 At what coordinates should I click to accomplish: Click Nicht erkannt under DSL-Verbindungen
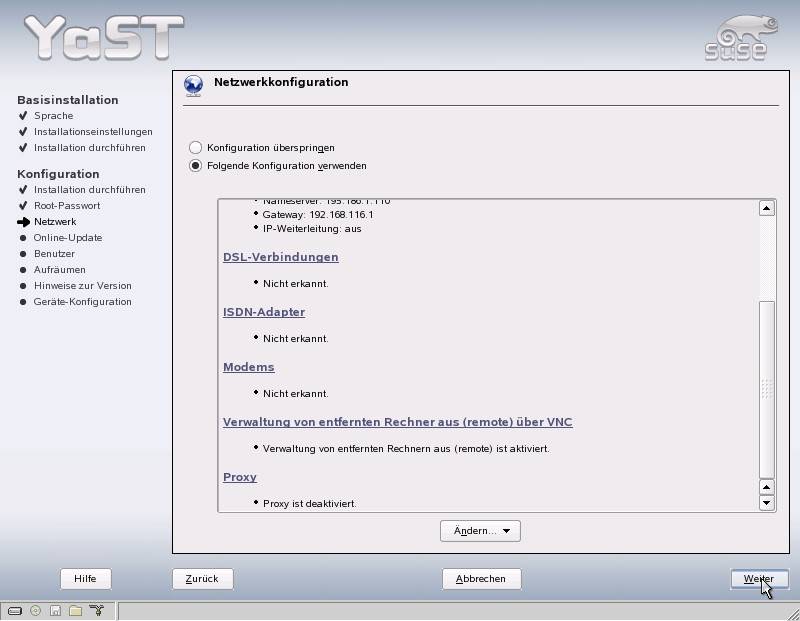[x=295, y=284]
